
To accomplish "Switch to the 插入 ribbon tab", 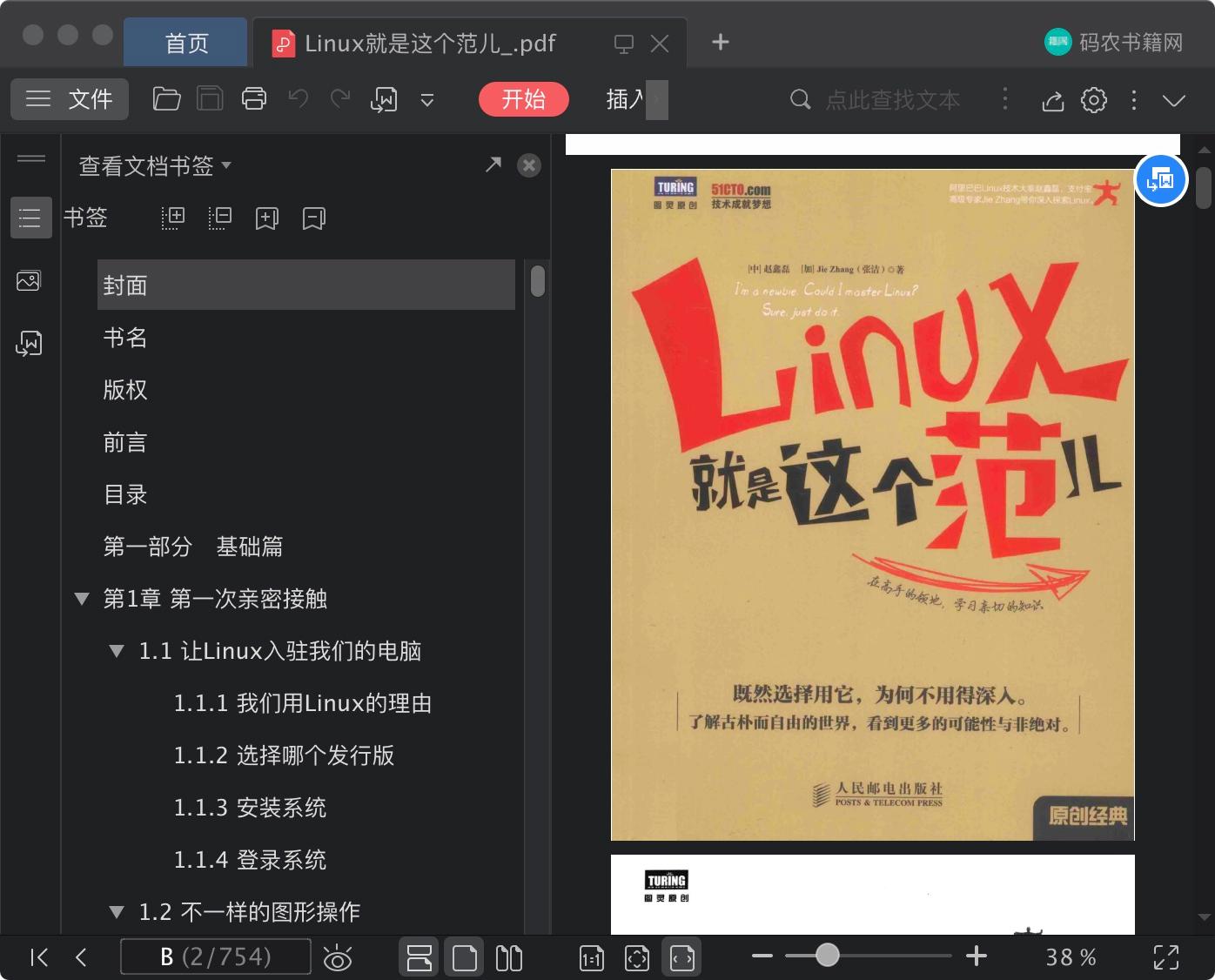I will 625,99.
